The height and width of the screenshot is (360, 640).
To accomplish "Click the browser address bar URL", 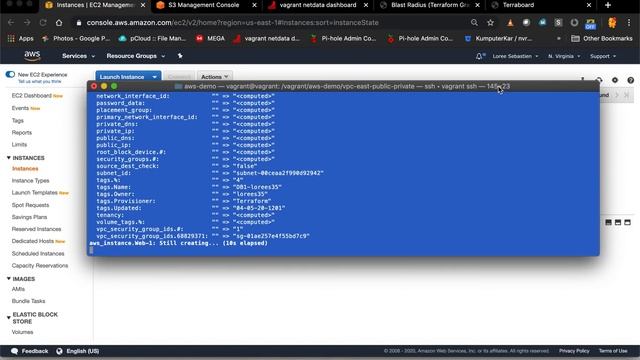I will [233, 22].
